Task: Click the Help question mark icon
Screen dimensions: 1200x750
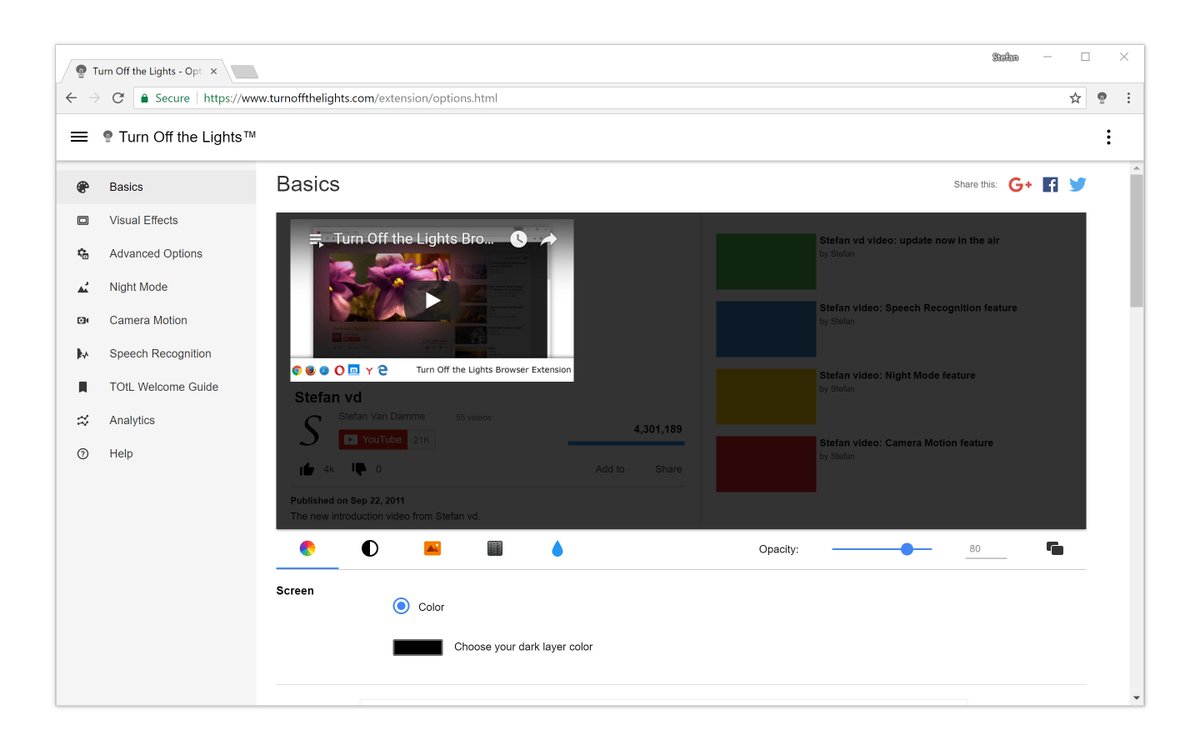Action: 83,454
